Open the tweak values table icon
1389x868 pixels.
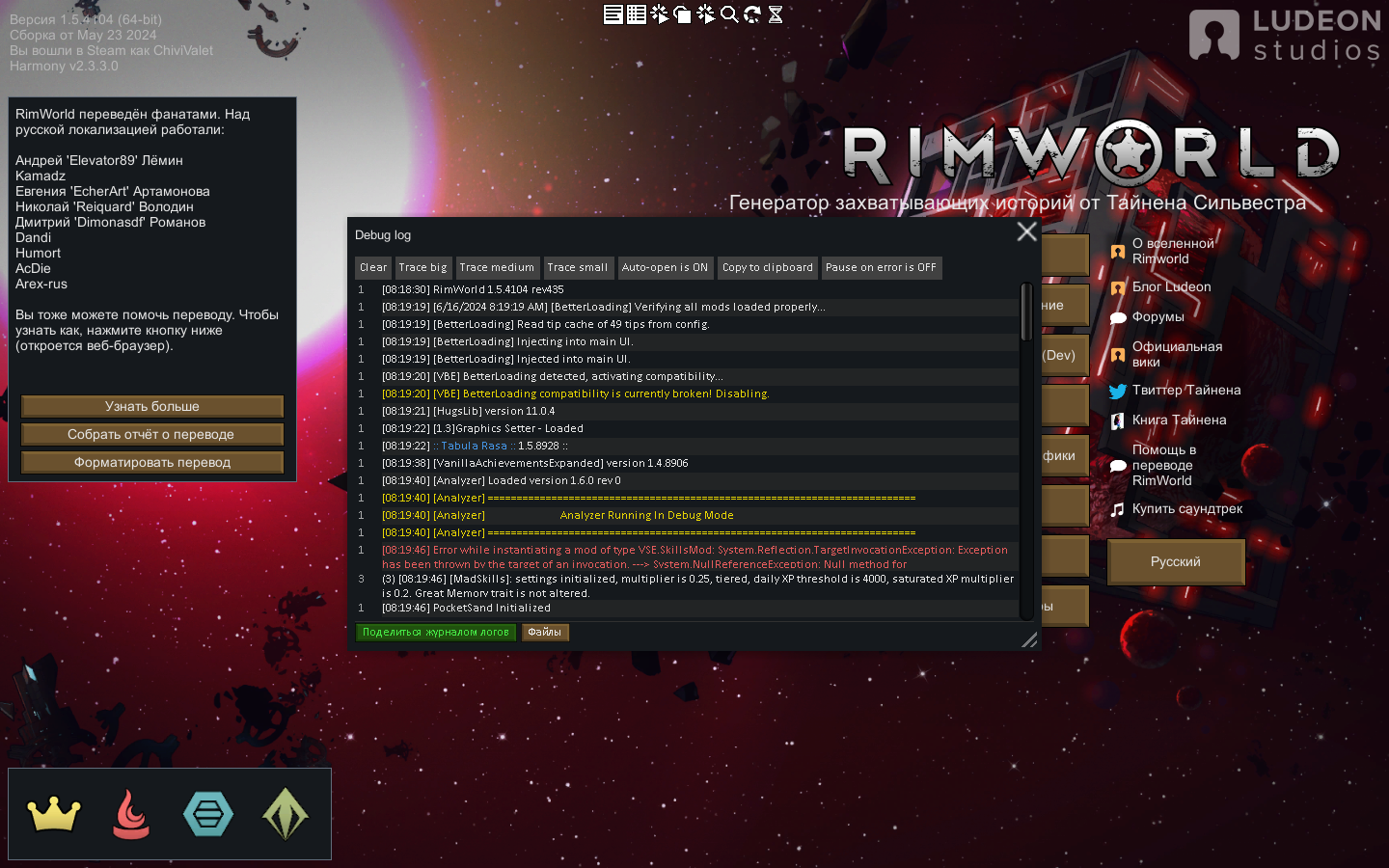[x=637, y=14]
